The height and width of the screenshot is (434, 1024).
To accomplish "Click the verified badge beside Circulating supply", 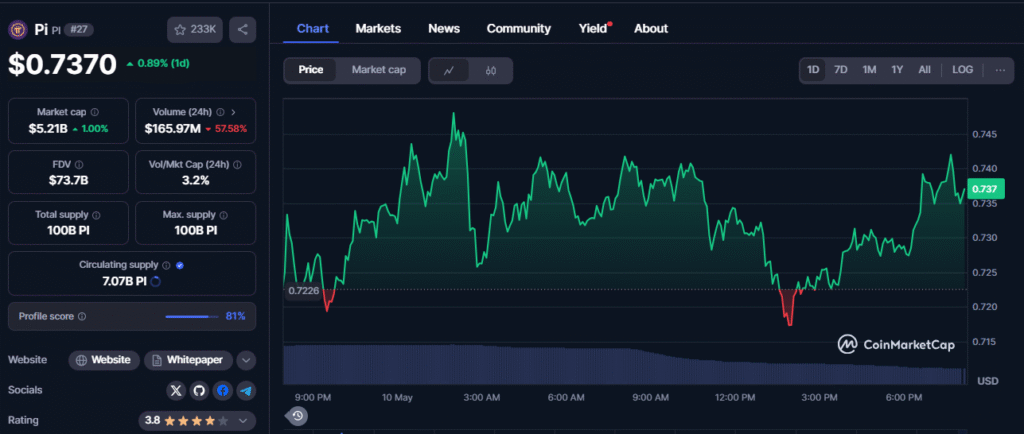I will (180, 266).
